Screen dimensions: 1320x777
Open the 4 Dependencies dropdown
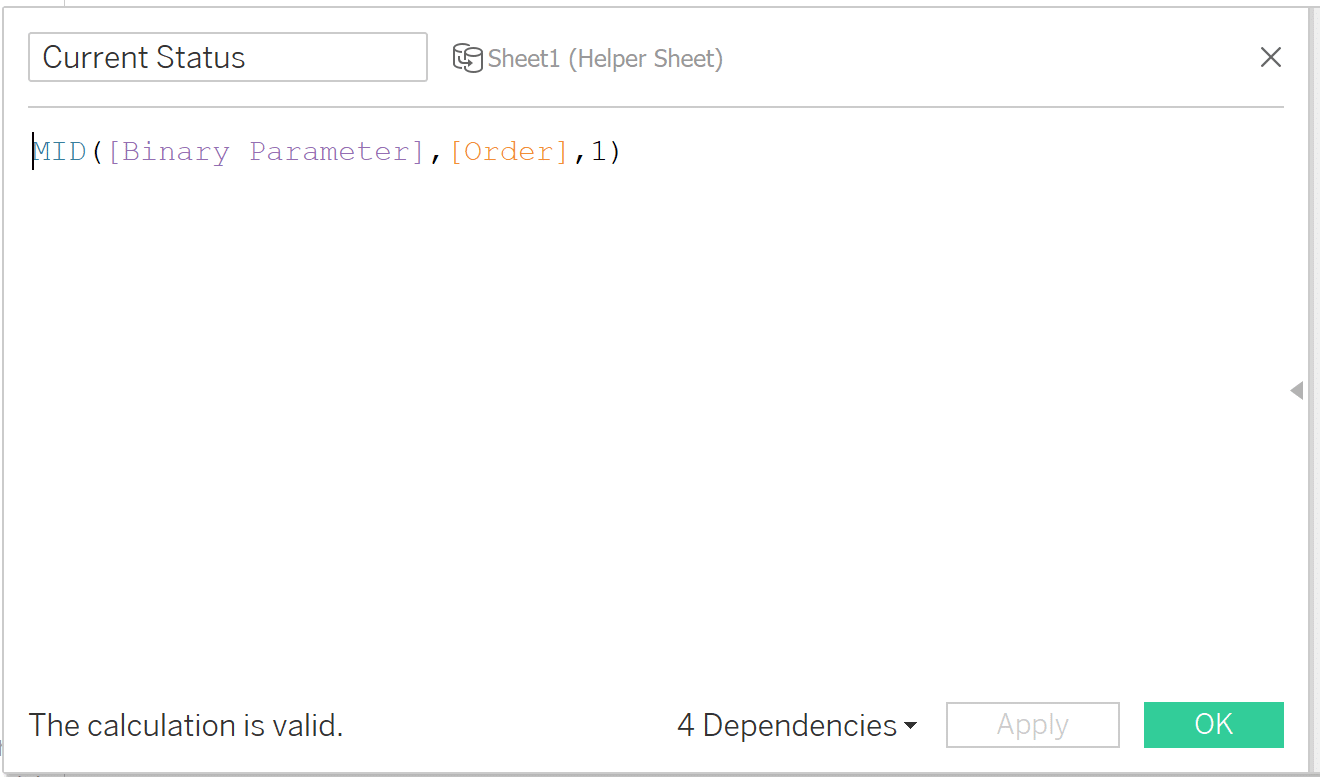(x=785, y=725)
